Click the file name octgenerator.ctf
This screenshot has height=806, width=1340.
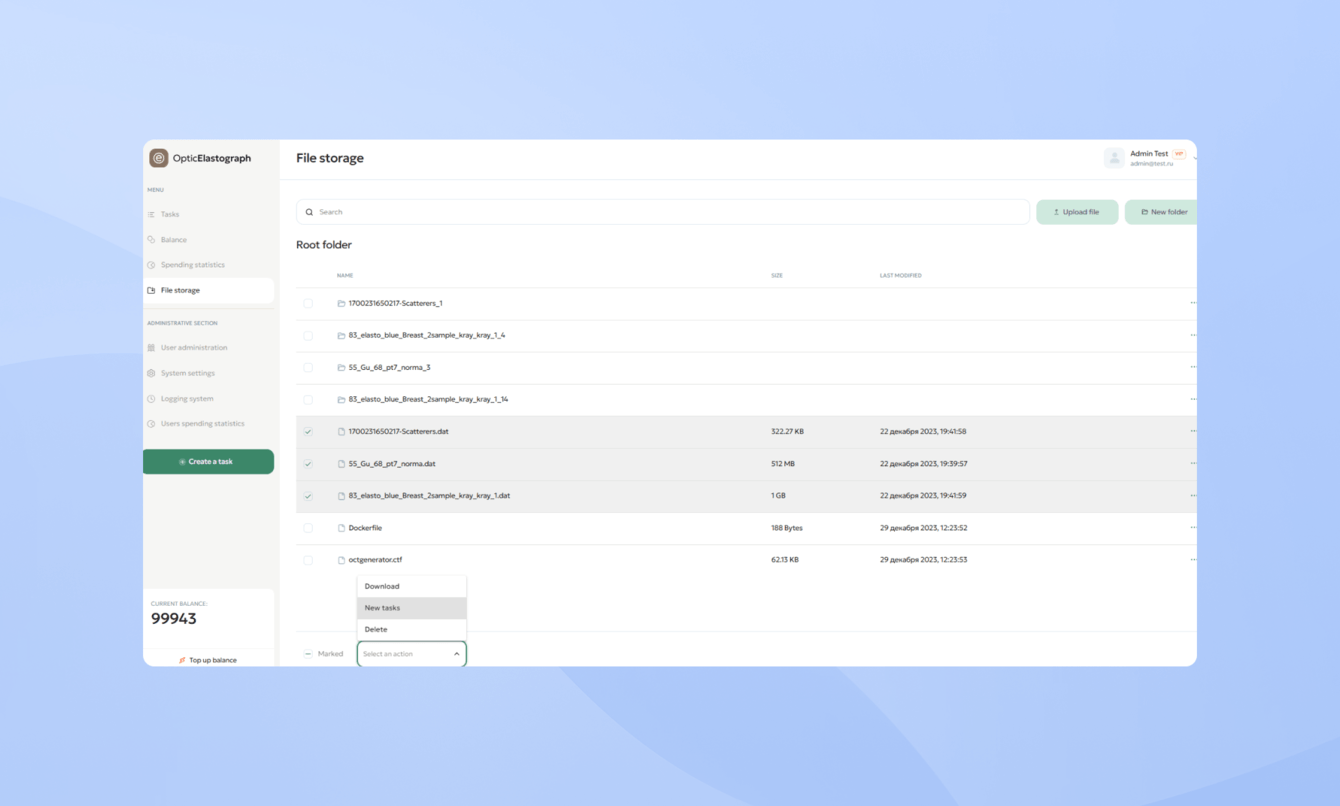click(x=375, y=560)
